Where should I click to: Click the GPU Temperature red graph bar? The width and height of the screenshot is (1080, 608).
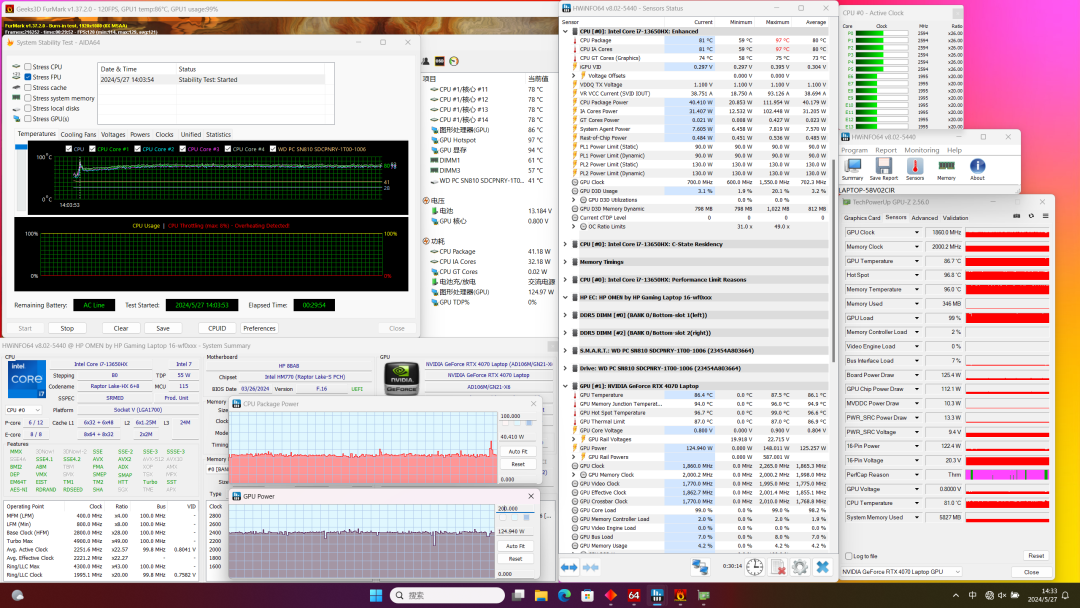point(1006,260)
